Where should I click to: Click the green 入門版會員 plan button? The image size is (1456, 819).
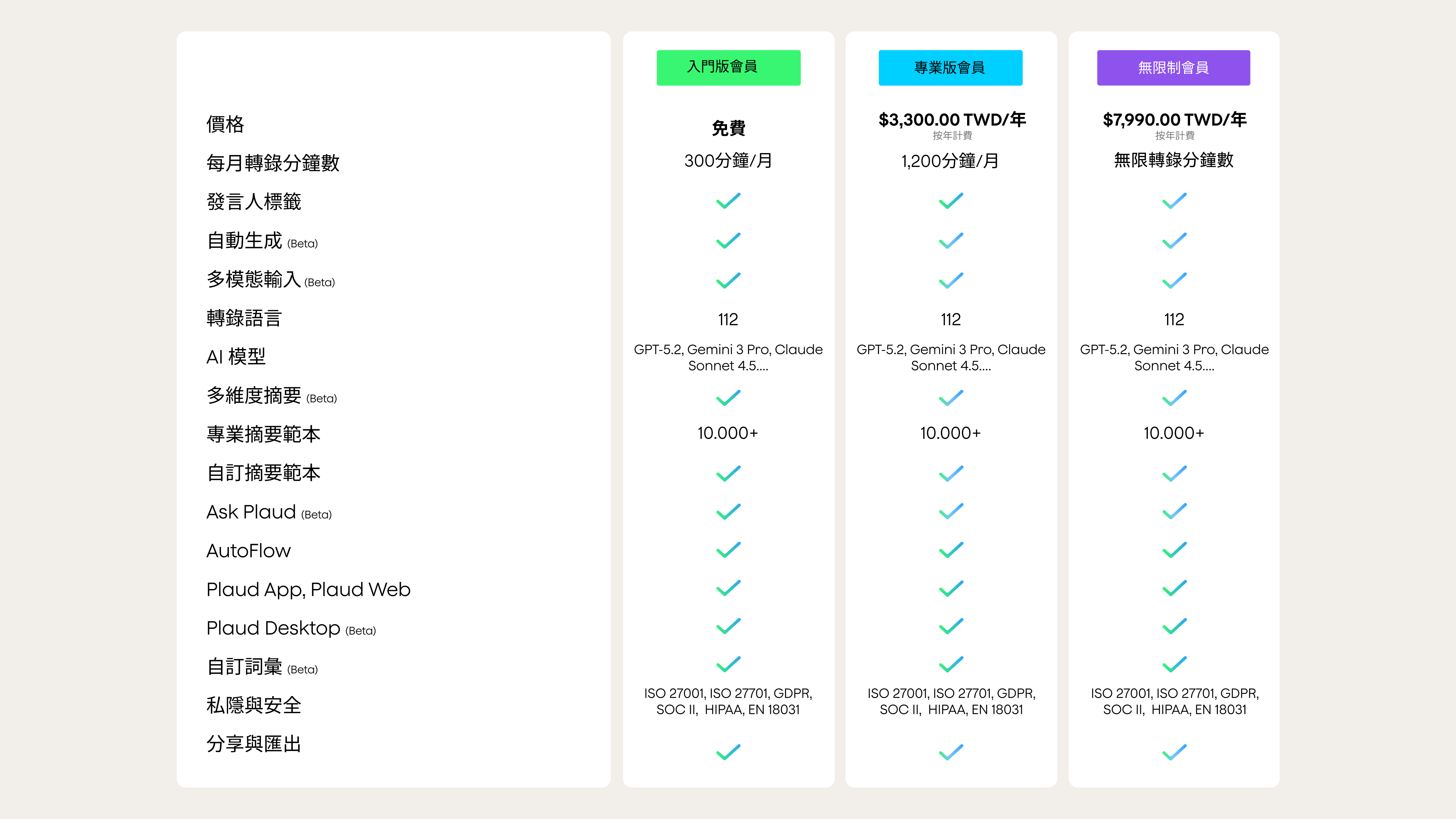coord(728,67)
